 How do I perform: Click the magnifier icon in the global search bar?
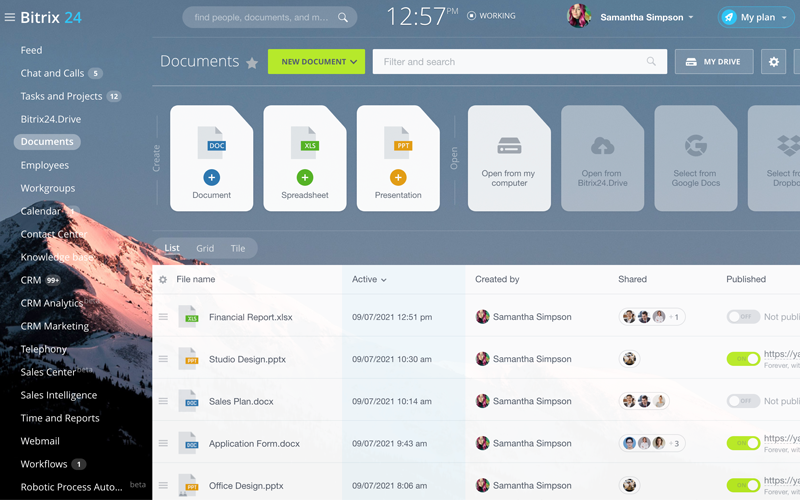tap(343, 17)
